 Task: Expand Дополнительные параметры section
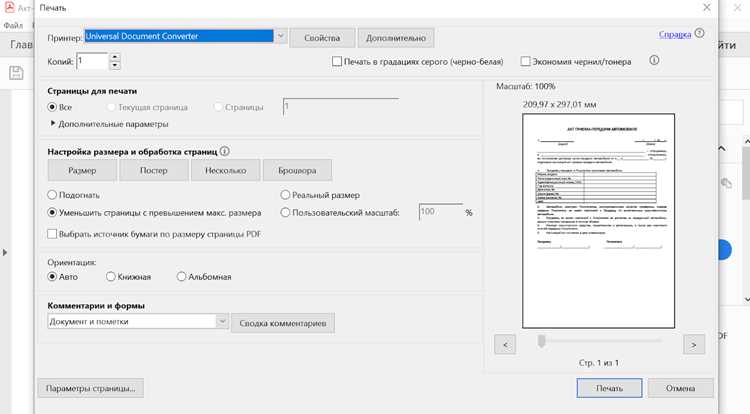pyautogui.click(x=109, y=124)
